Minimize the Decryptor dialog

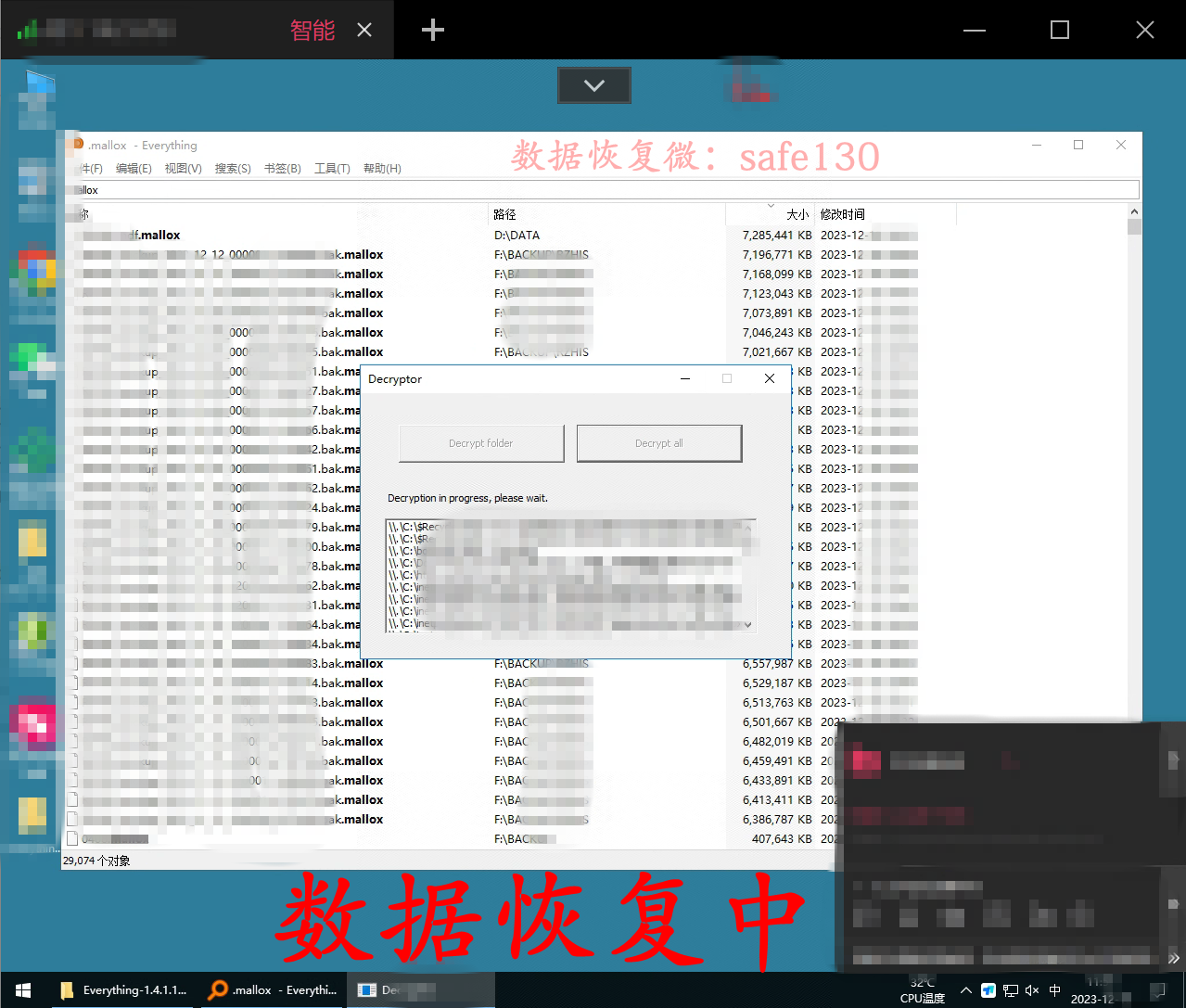[x=685, y=378]
